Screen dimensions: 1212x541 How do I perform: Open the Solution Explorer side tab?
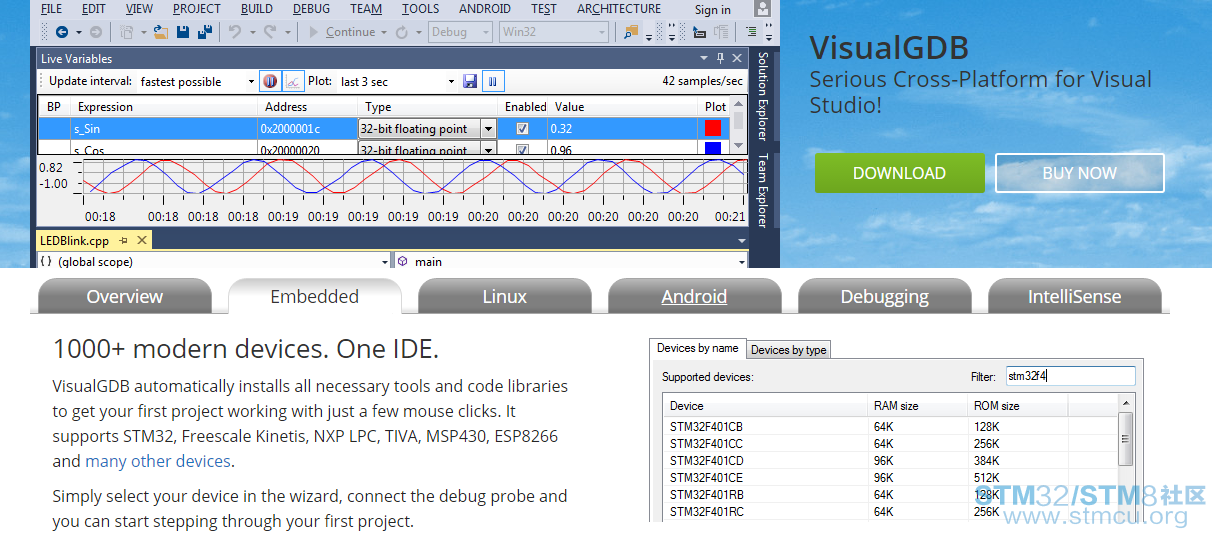click(763, 98)
